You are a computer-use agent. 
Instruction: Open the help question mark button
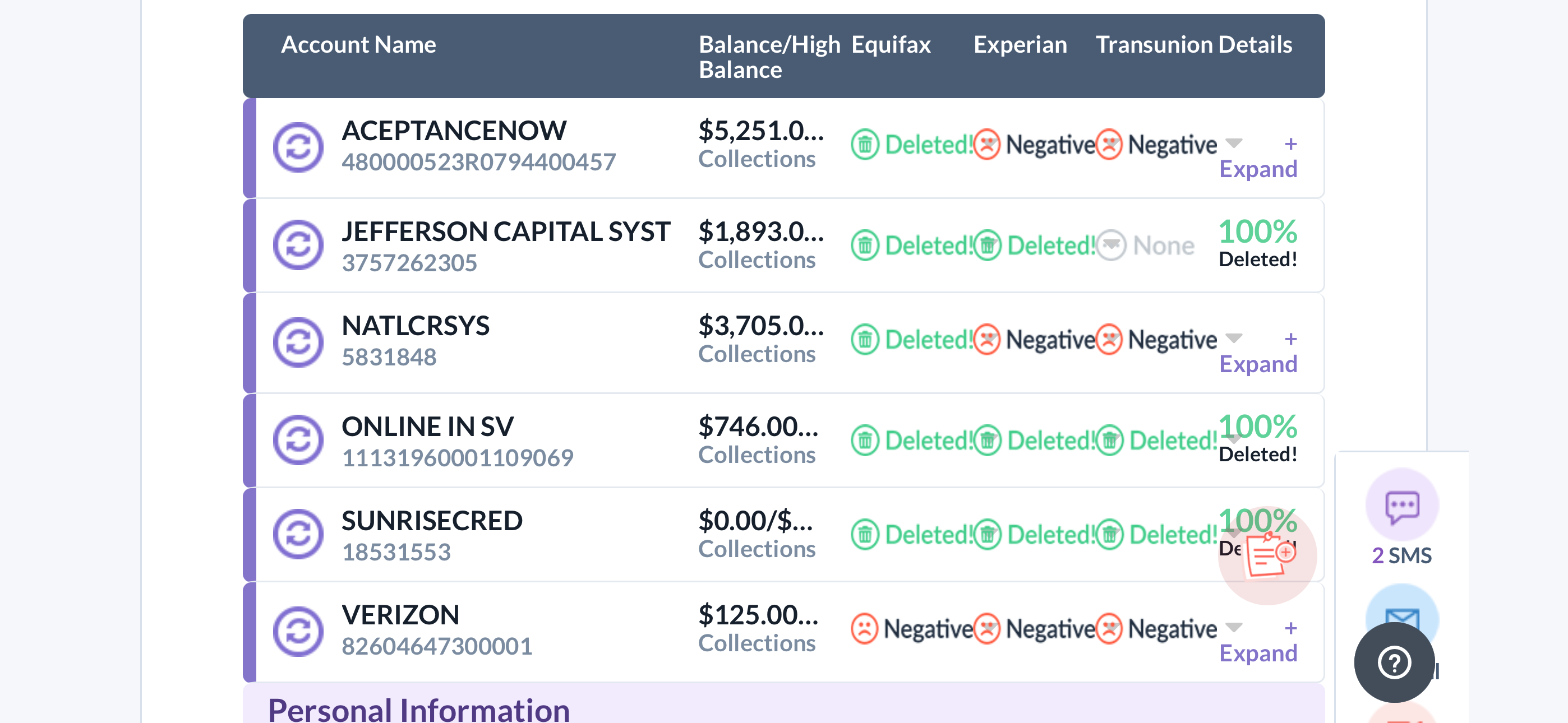pos(1394,662)
